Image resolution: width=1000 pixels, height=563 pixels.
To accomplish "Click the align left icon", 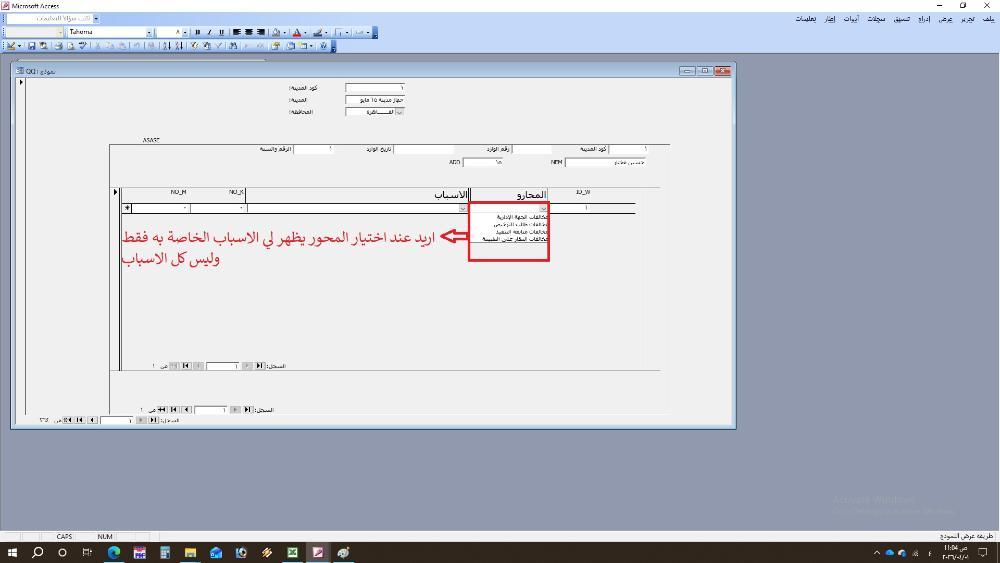I will click(x=237, y=32).
